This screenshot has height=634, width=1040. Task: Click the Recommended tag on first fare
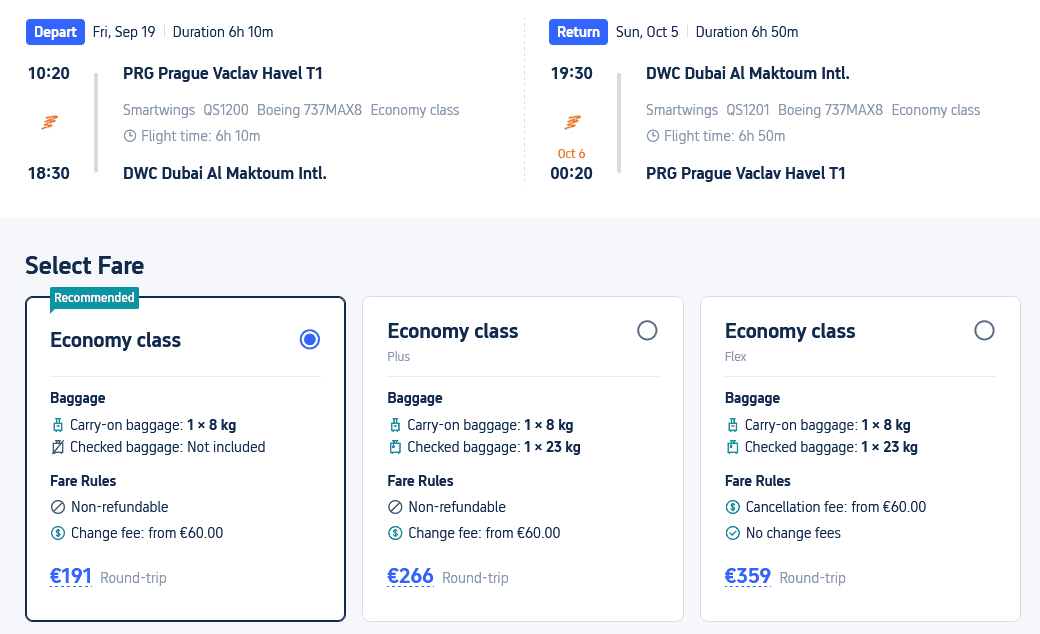(94, 297)
